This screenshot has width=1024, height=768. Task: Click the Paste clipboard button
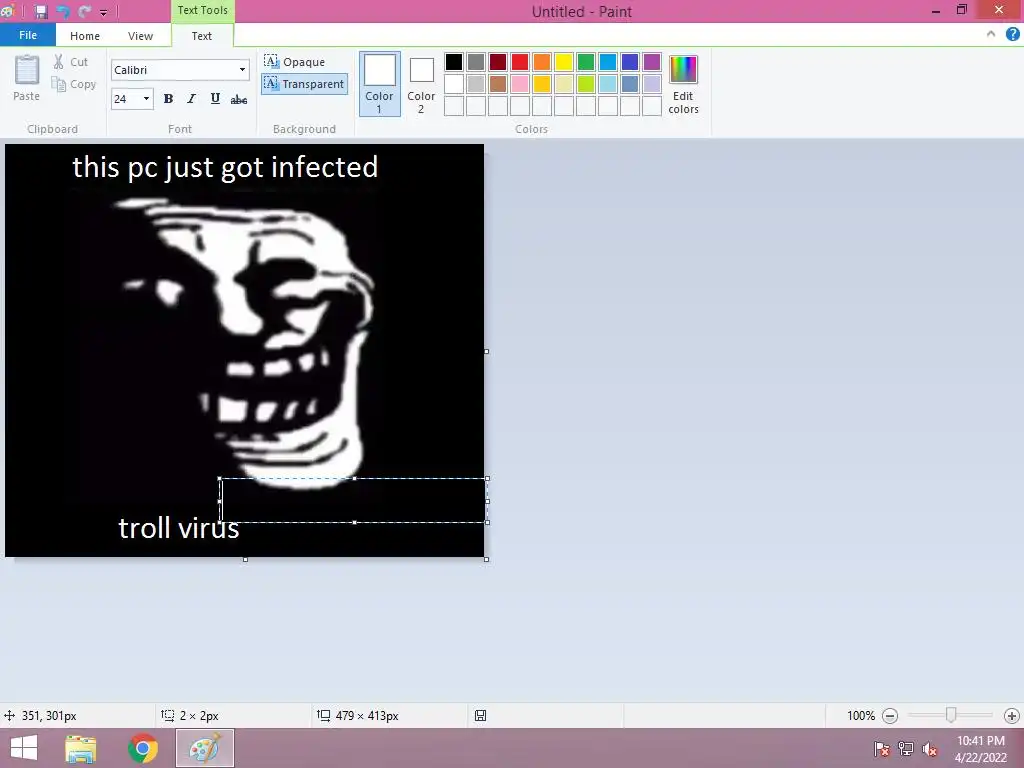pos(27,78)
